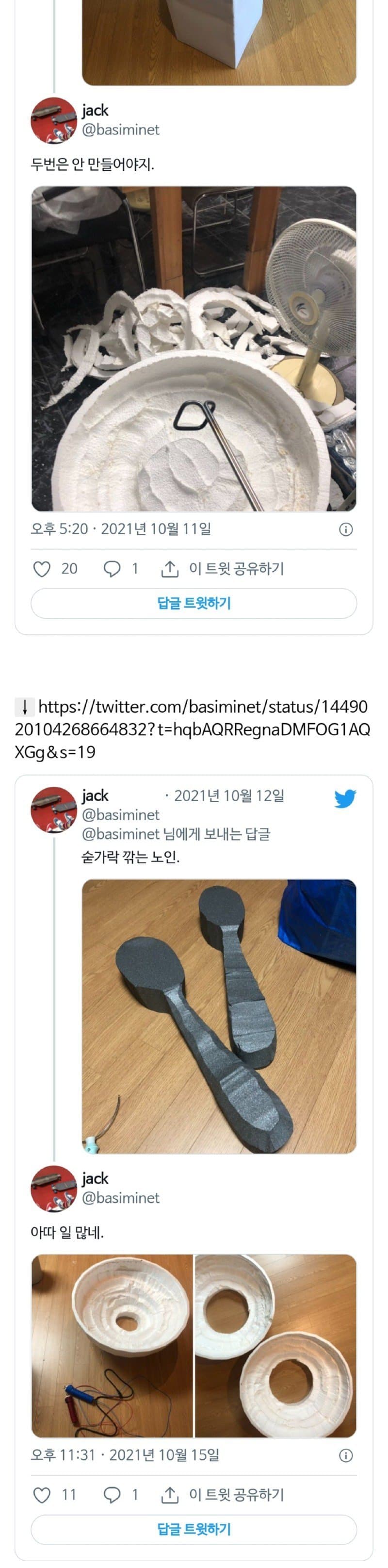Click share arrow icon on October 11 tweet

[169, 568]
